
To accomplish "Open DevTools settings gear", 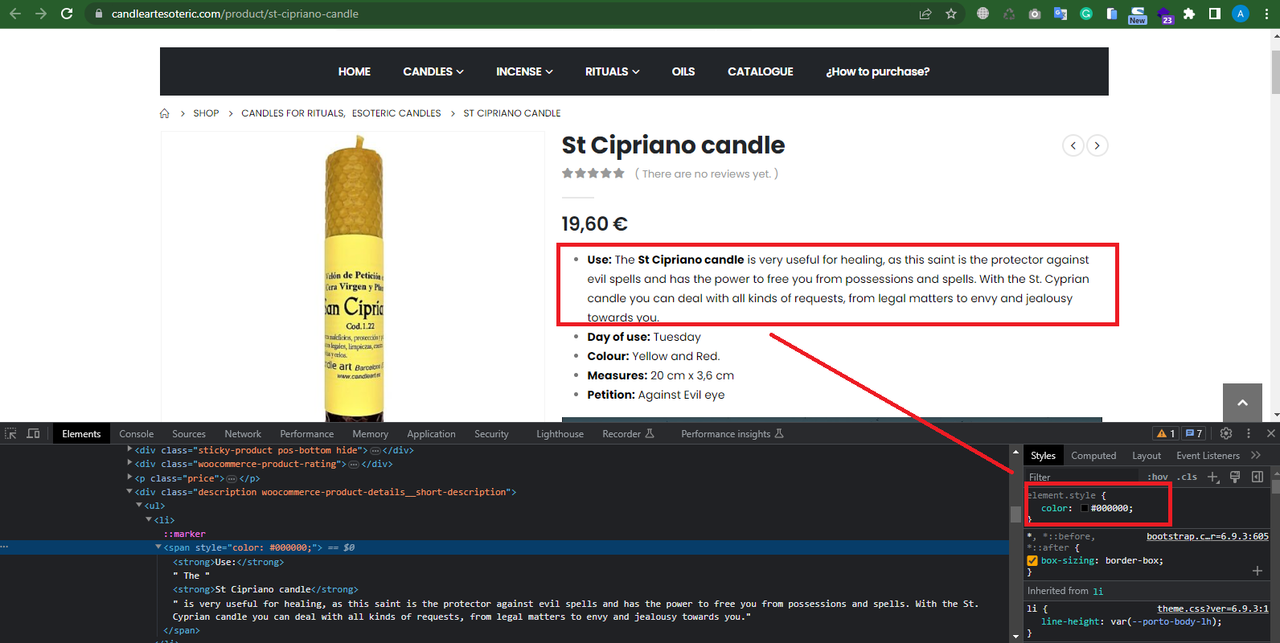I will coord(1226,434).
